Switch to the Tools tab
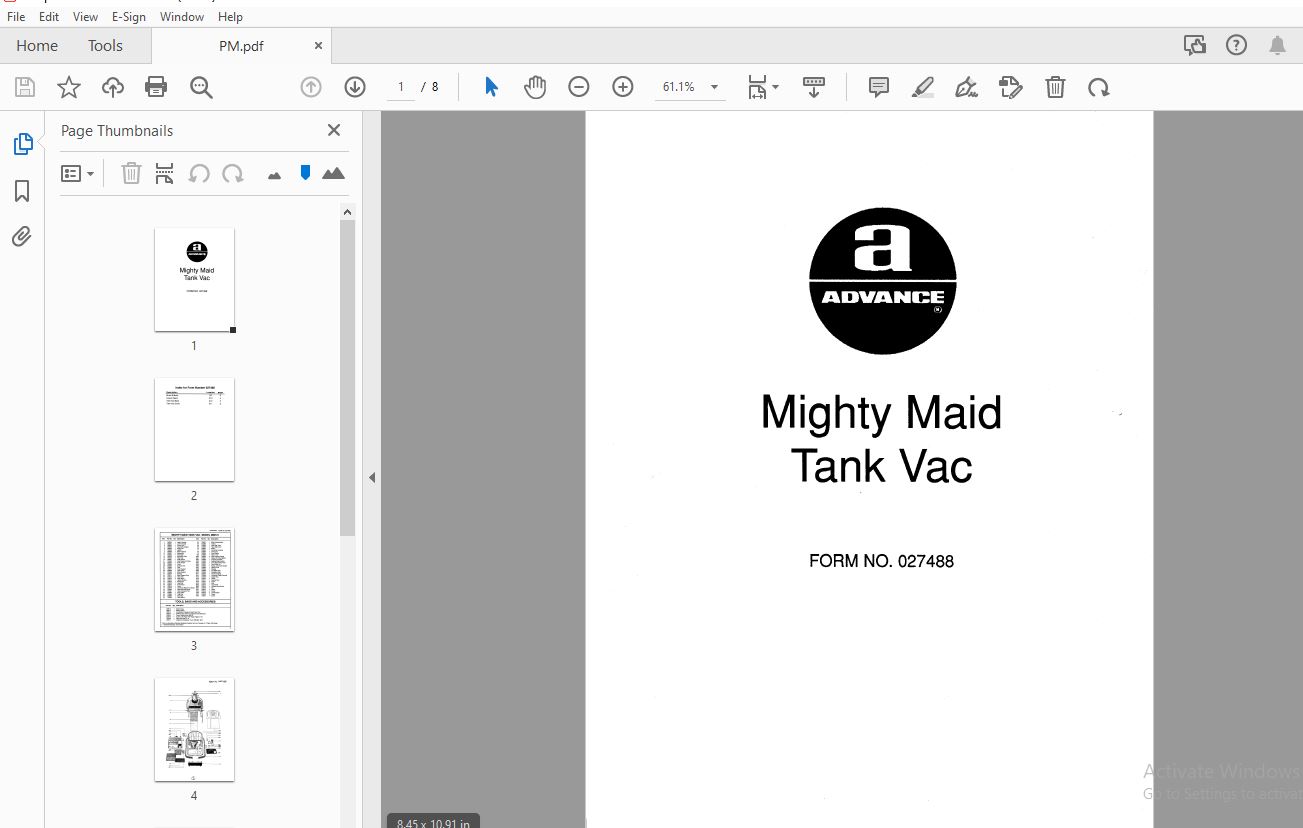This screenshot has height=828, width=1303. (x=105, y=45)
